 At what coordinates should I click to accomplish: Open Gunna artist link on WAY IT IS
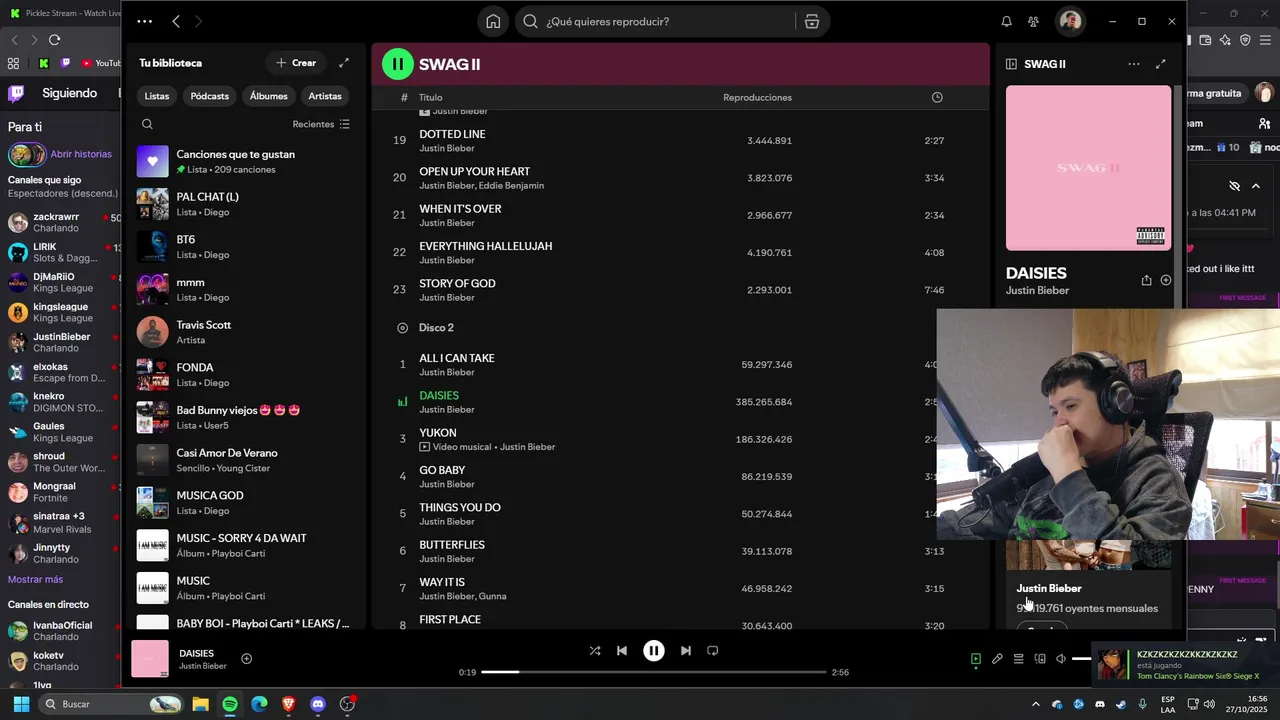tap(493, 596)
